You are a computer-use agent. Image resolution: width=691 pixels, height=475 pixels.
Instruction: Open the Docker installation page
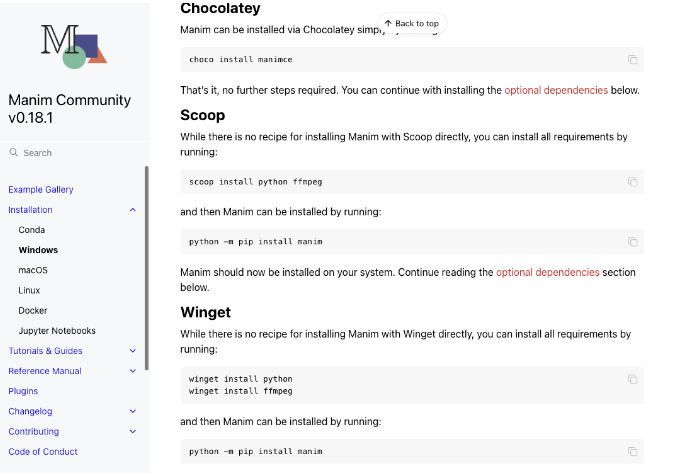pos(33,311)
